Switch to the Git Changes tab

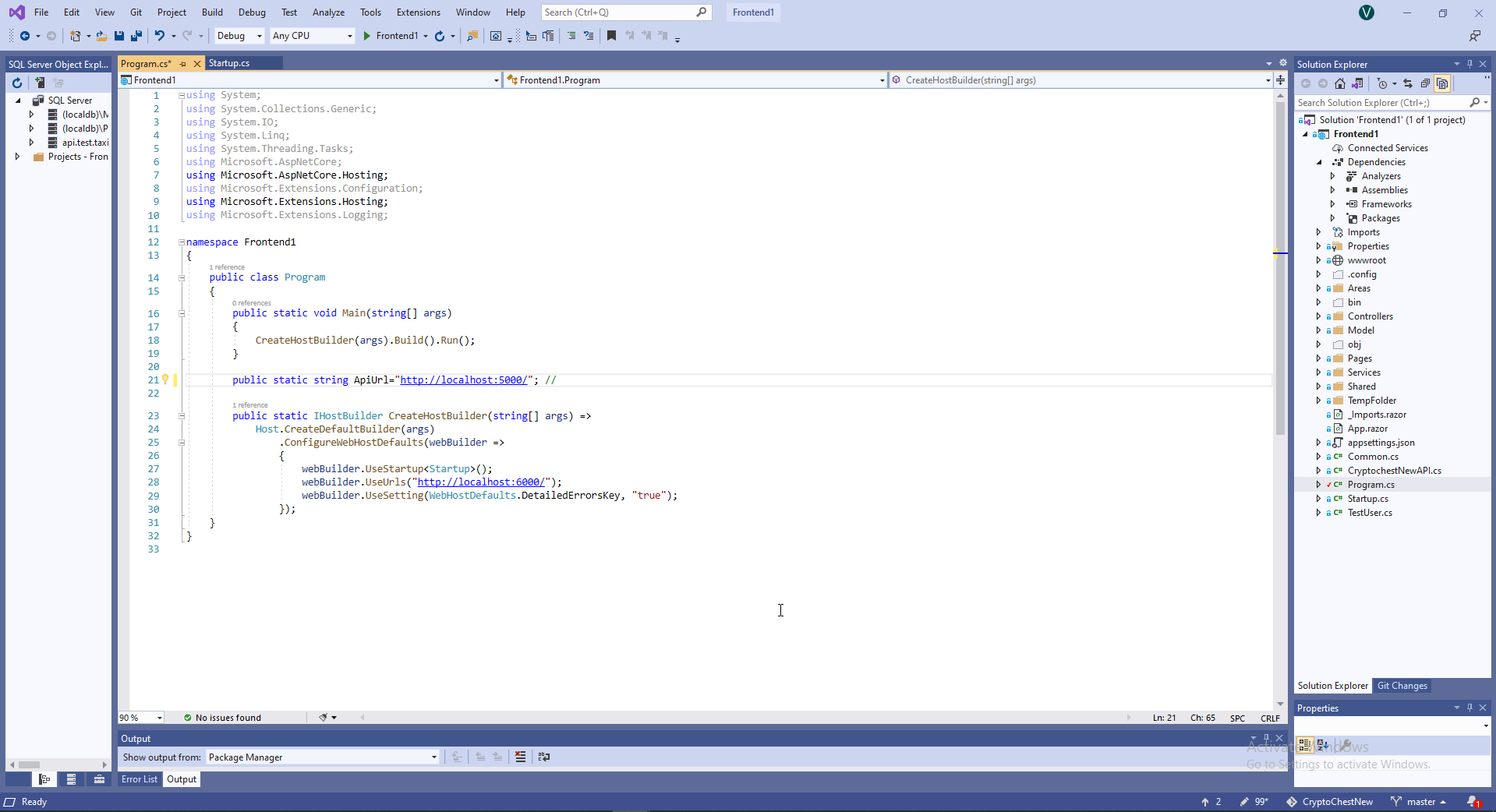coord(1402,686)
